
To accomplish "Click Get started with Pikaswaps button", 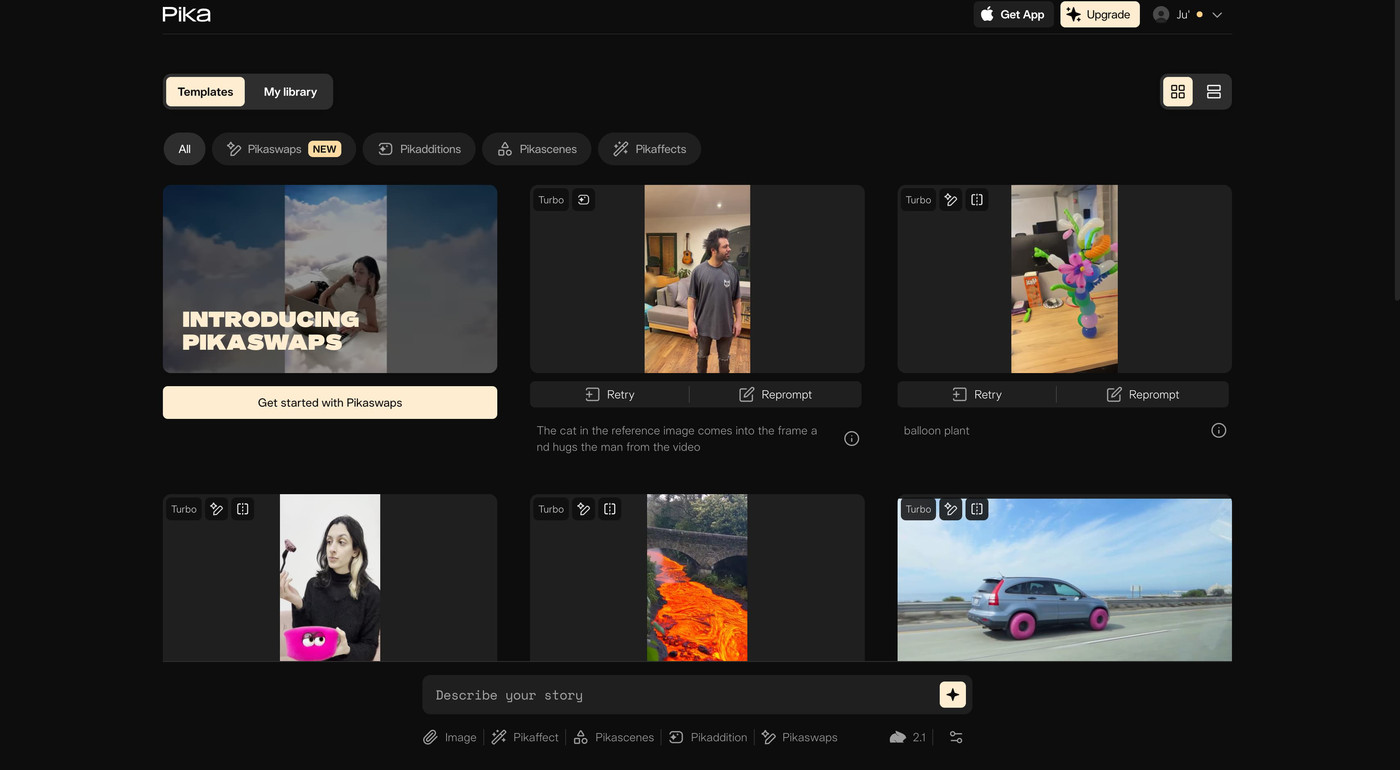I will click(330, 402).
